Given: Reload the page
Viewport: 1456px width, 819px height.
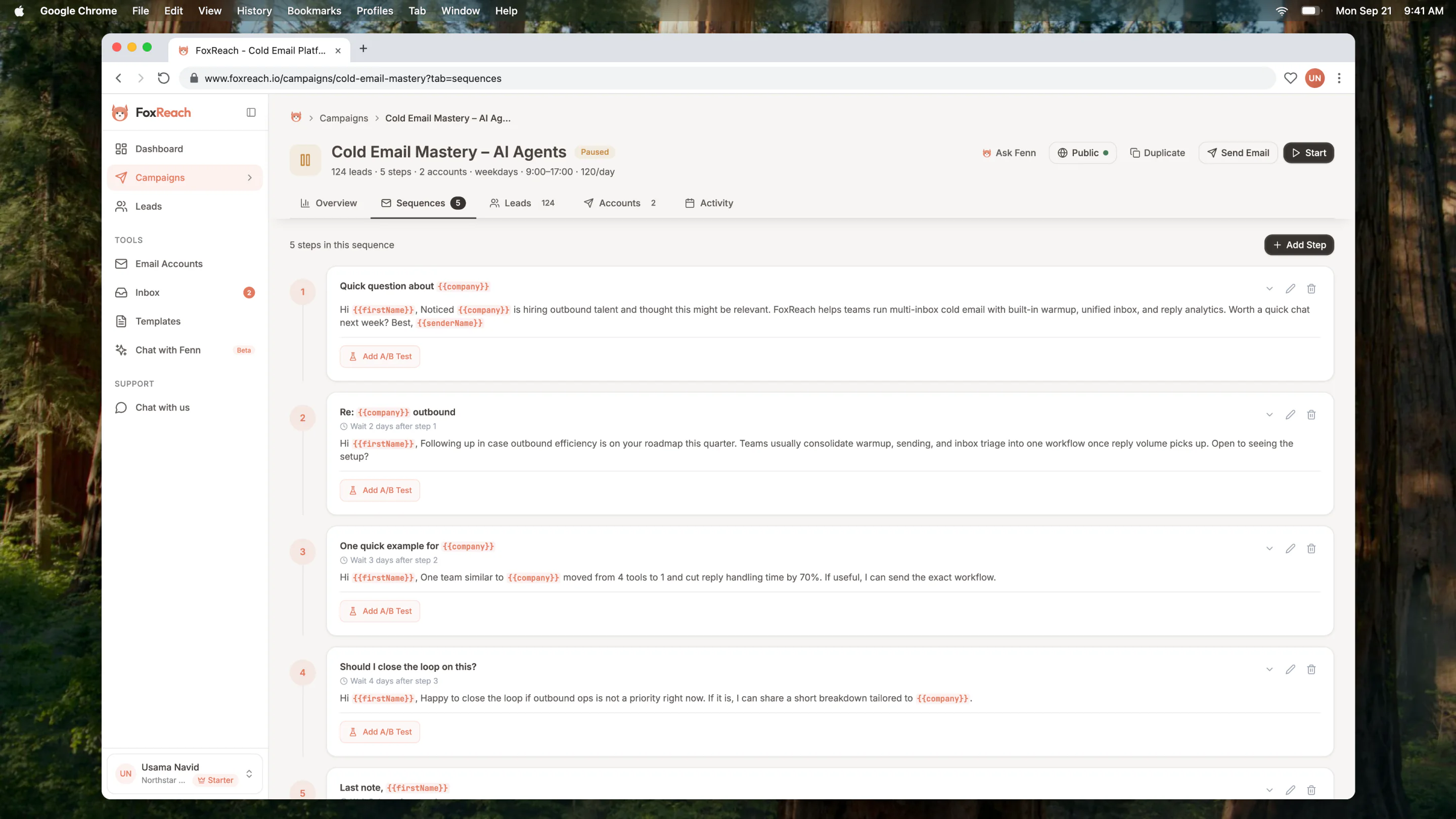Looking at the screenshot, I should pyautogui.click(x=163, y=78).
